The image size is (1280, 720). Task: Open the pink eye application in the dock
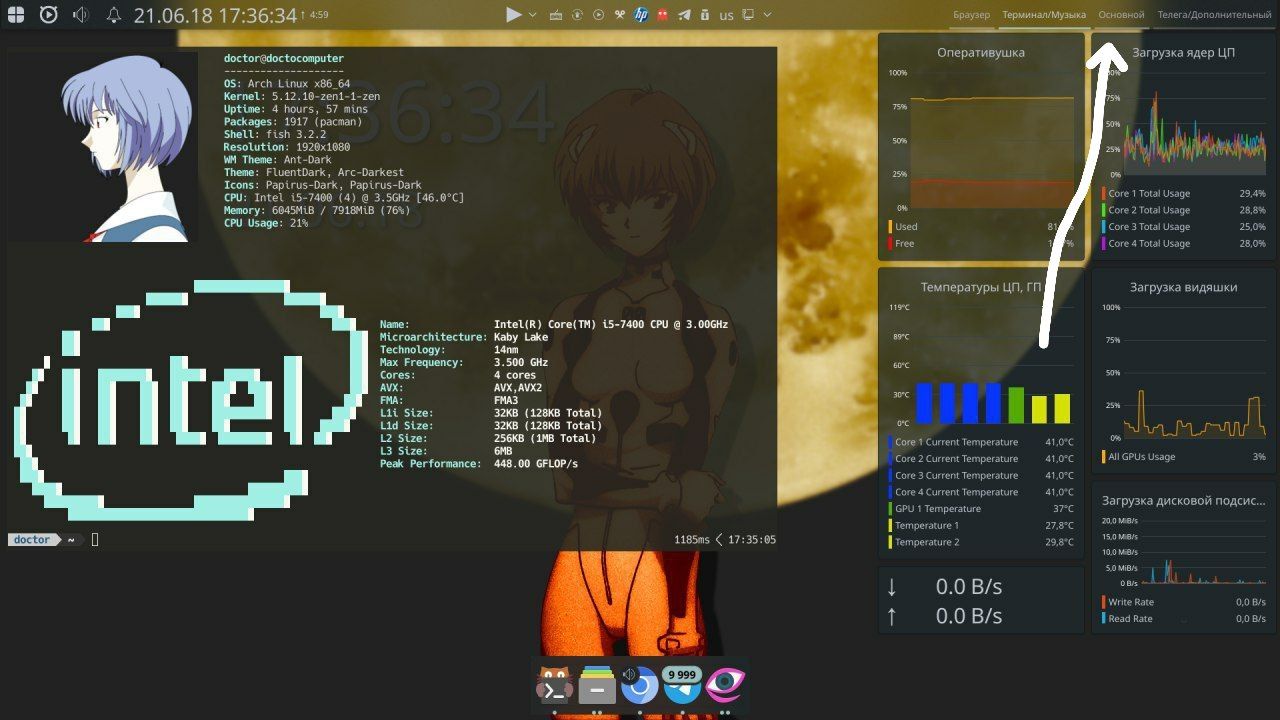(x=725, y=686)
